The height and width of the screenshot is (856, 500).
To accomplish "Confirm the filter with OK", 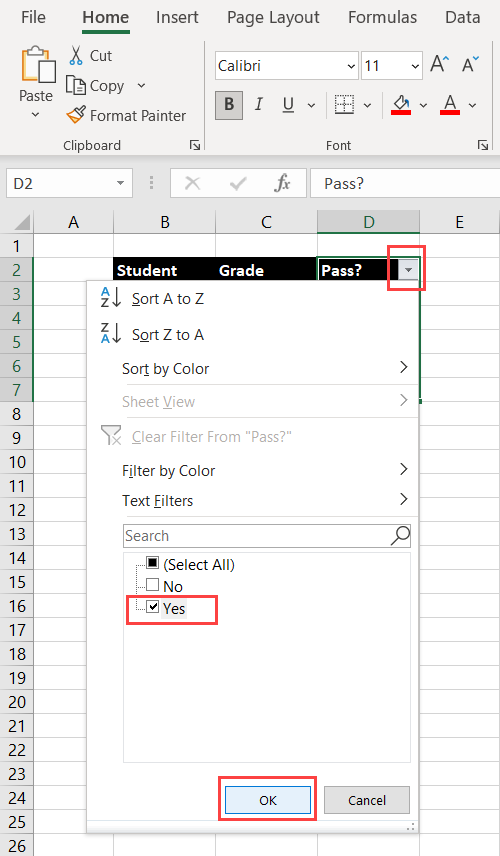I will click(268, 800).
